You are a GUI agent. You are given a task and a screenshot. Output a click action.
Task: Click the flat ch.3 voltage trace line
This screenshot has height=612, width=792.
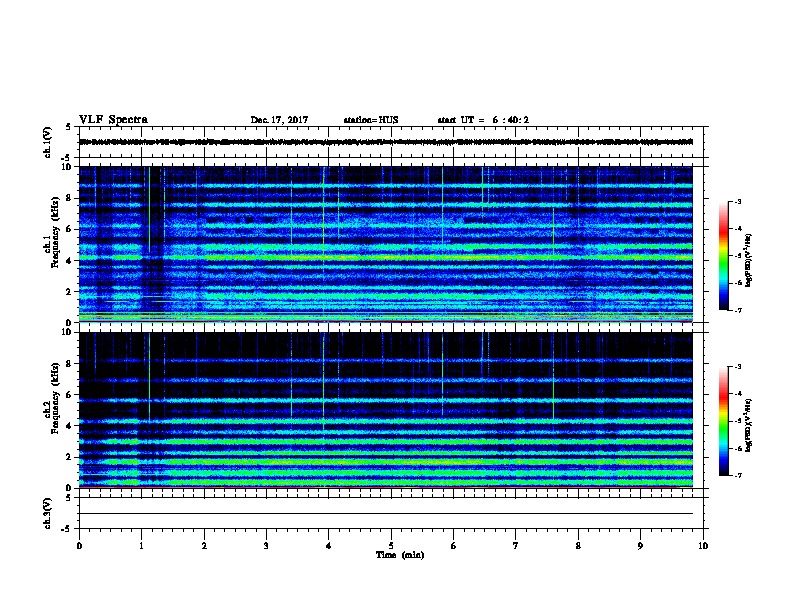click(386, 514)
